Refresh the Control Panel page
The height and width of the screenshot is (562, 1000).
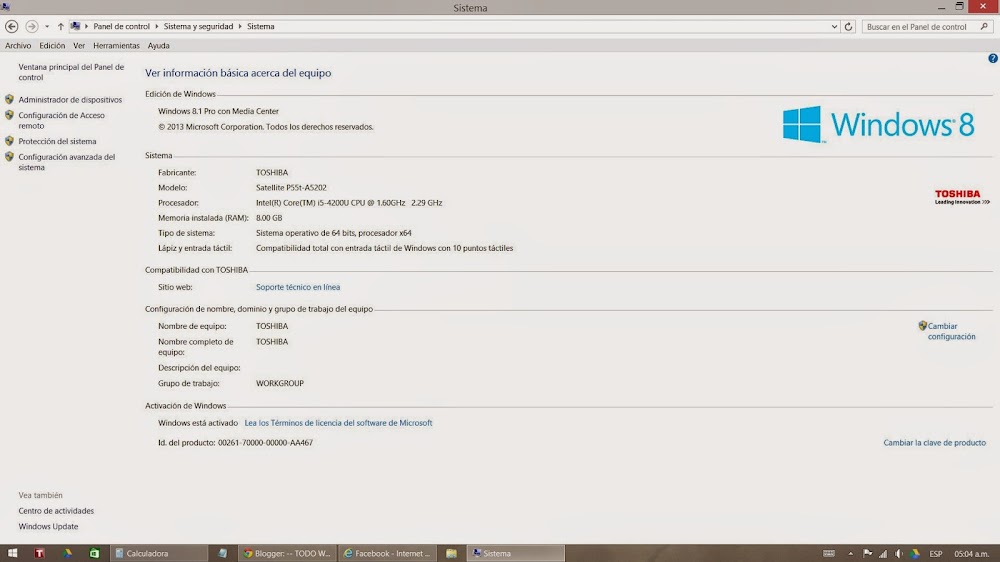[x=848, y=27]
